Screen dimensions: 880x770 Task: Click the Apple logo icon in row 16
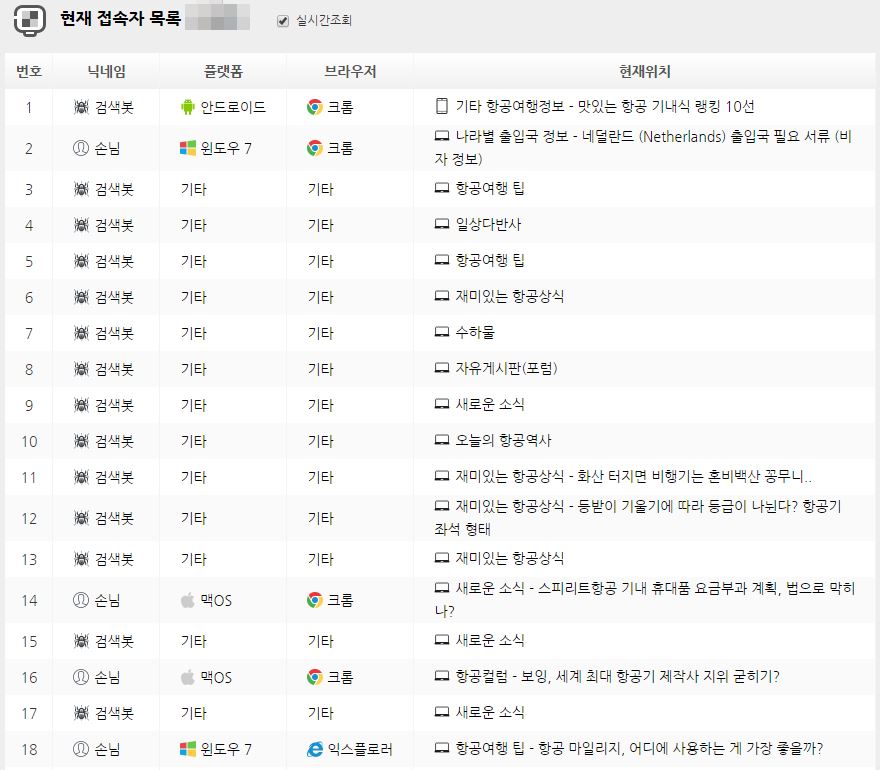(x=187, y=677)
